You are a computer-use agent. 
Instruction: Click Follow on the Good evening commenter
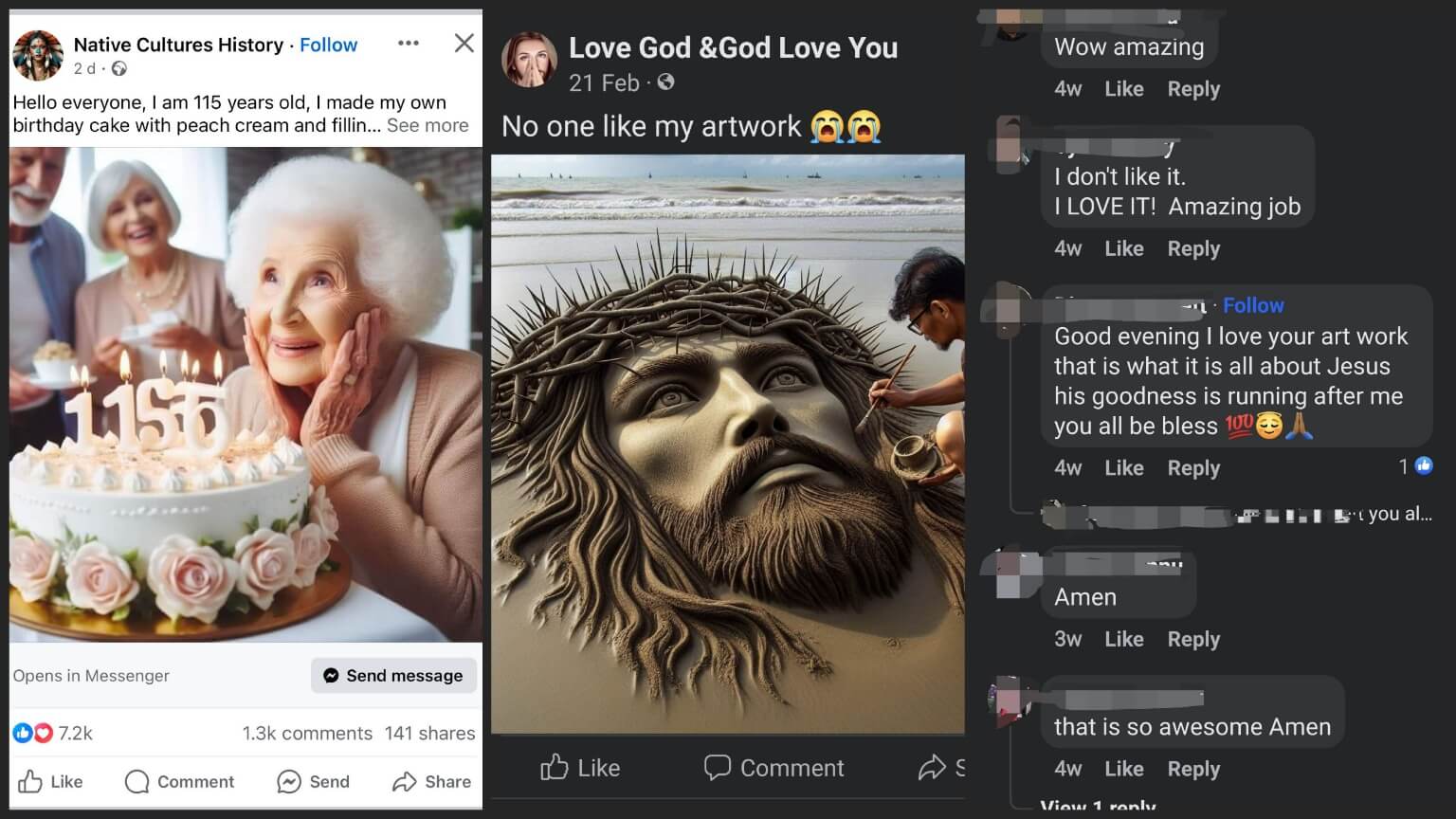pos(1253,304)
